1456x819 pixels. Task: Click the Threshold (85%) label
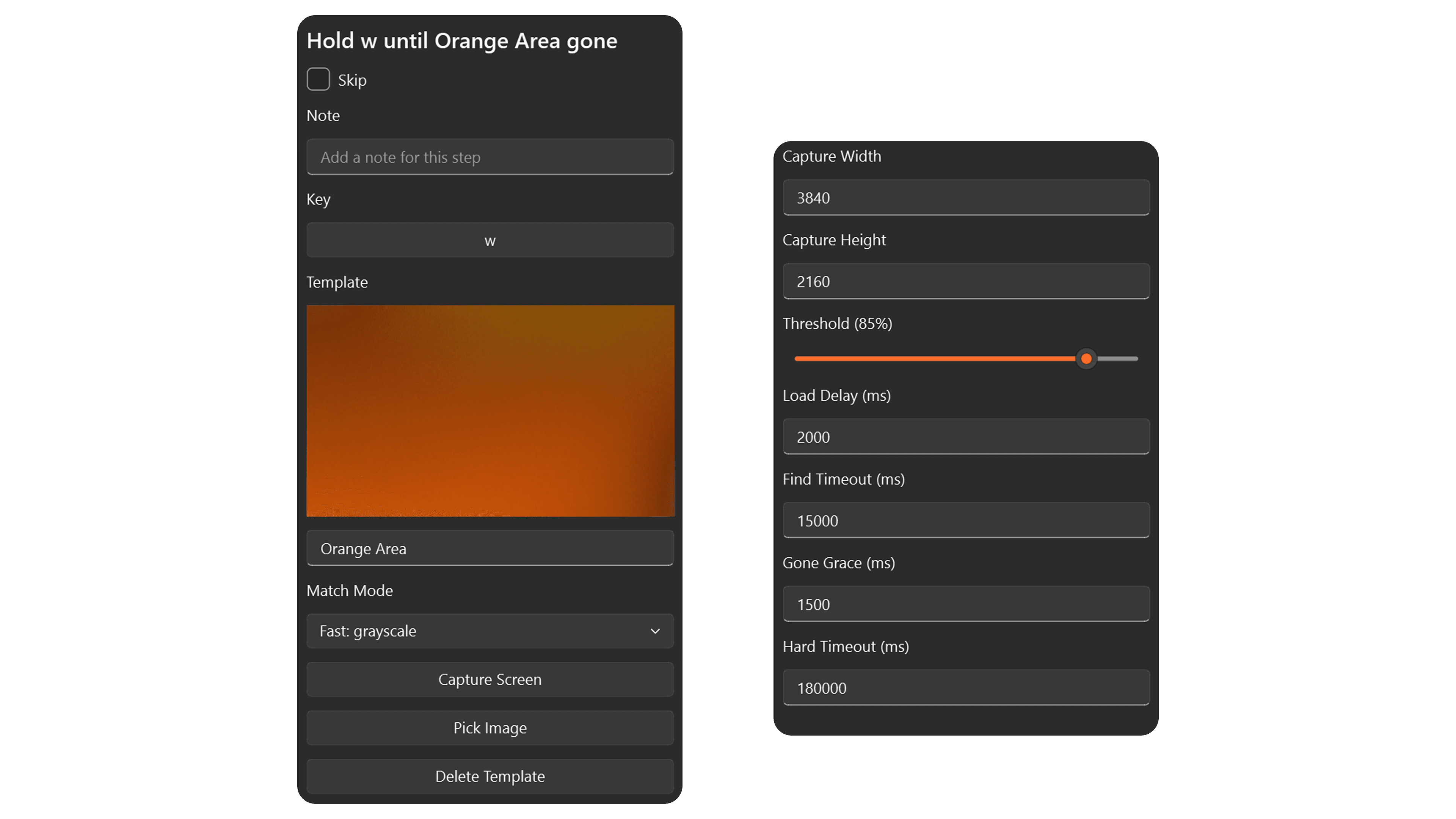(837, 323)
